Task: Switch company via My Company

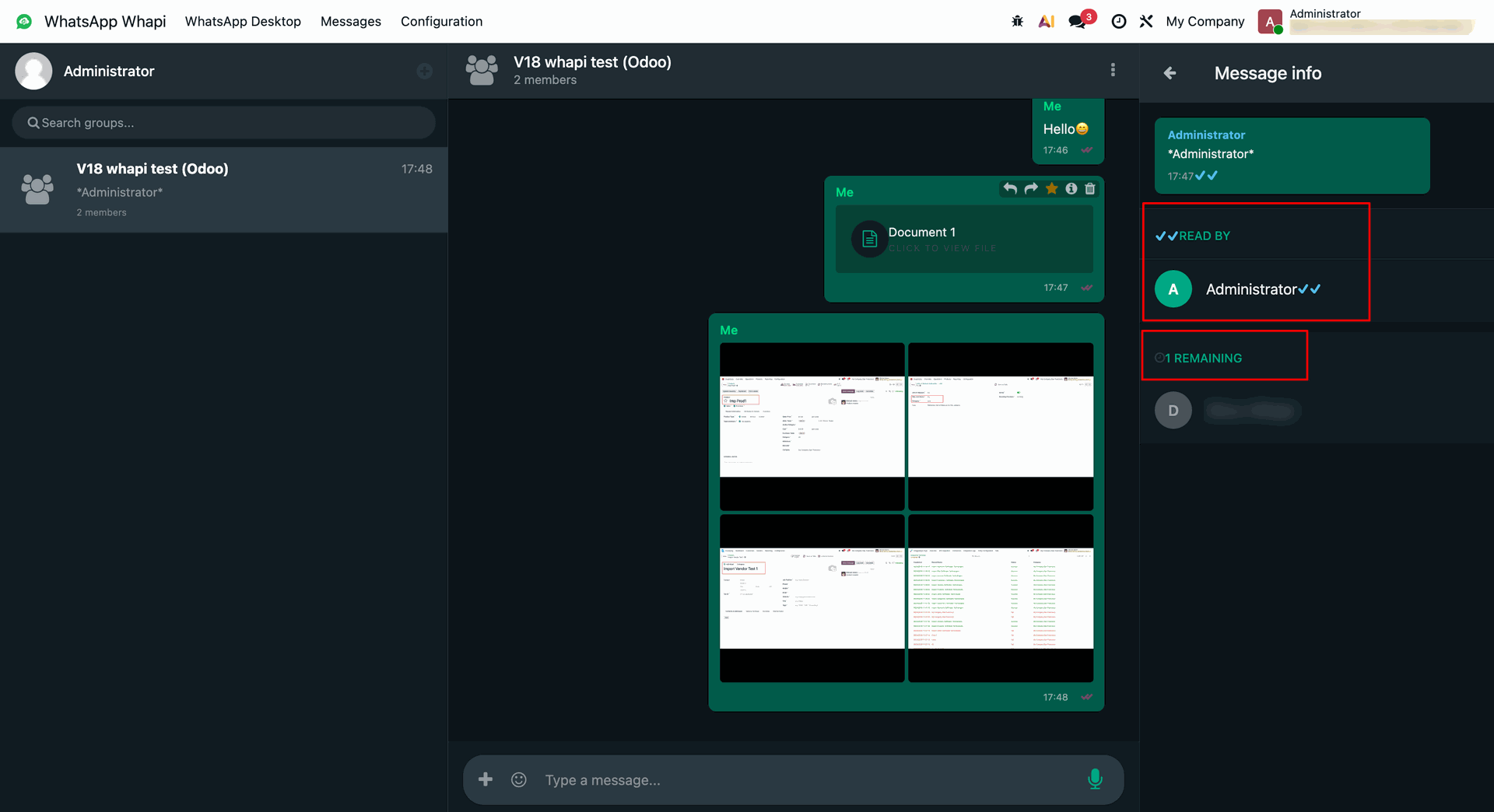Action: click(1205, 21)
